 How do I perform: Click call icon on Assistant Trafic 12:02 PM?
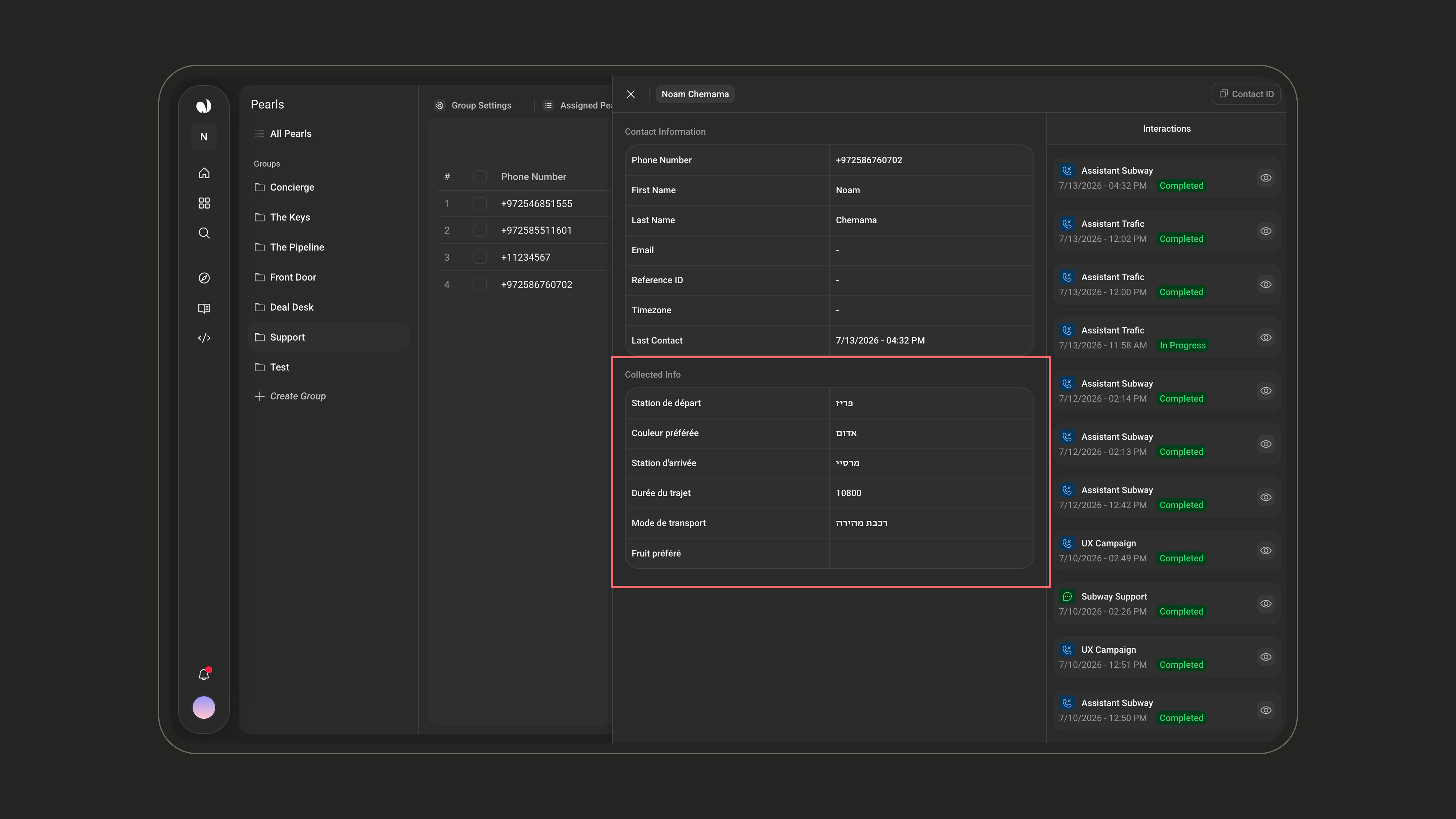click(1067, 224)
